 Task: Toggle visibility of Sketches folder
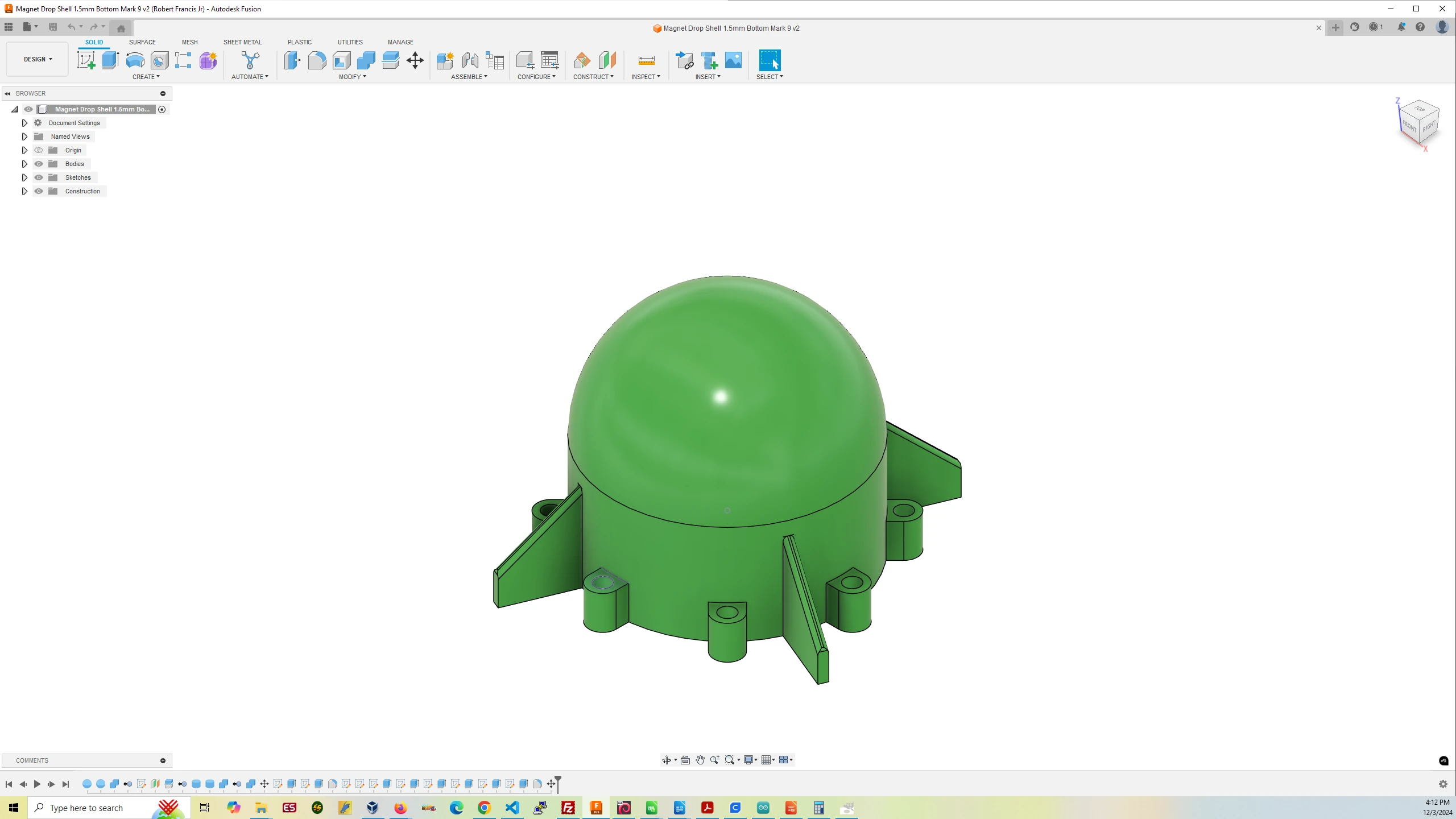pyautogui.click(x=39, y=177)
